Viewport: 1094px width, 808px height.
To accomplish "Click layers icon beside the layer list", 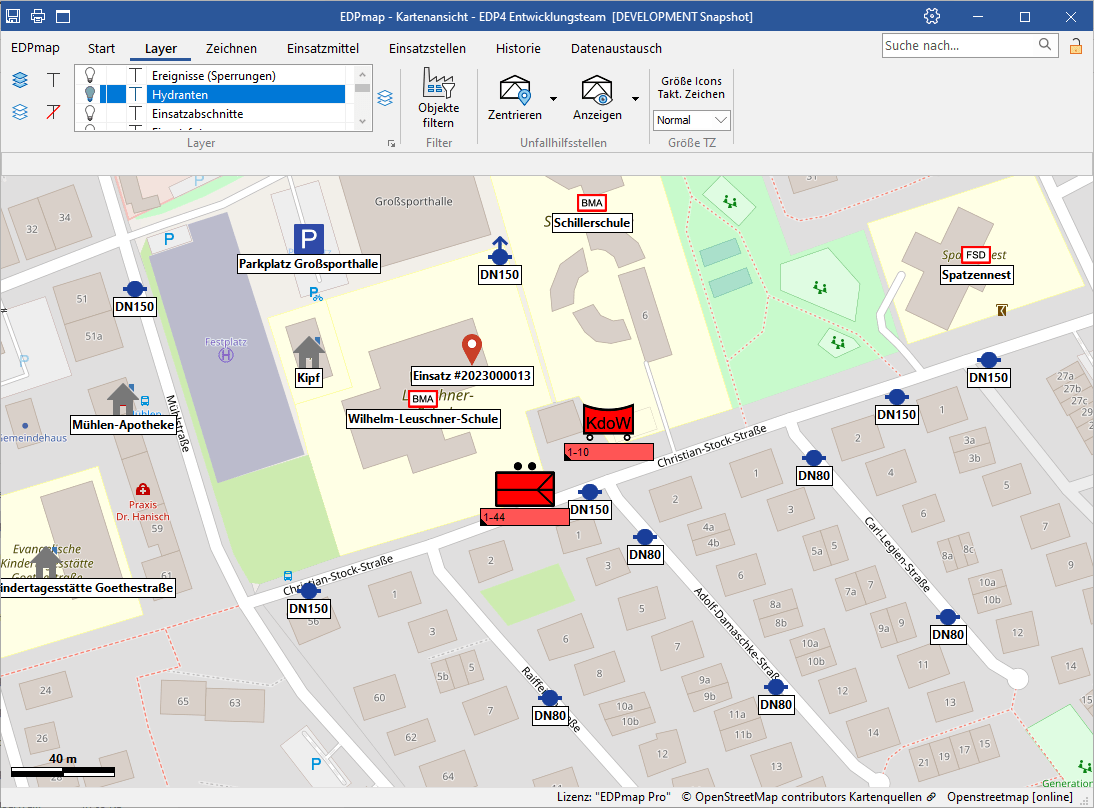I will pos(385,98).
